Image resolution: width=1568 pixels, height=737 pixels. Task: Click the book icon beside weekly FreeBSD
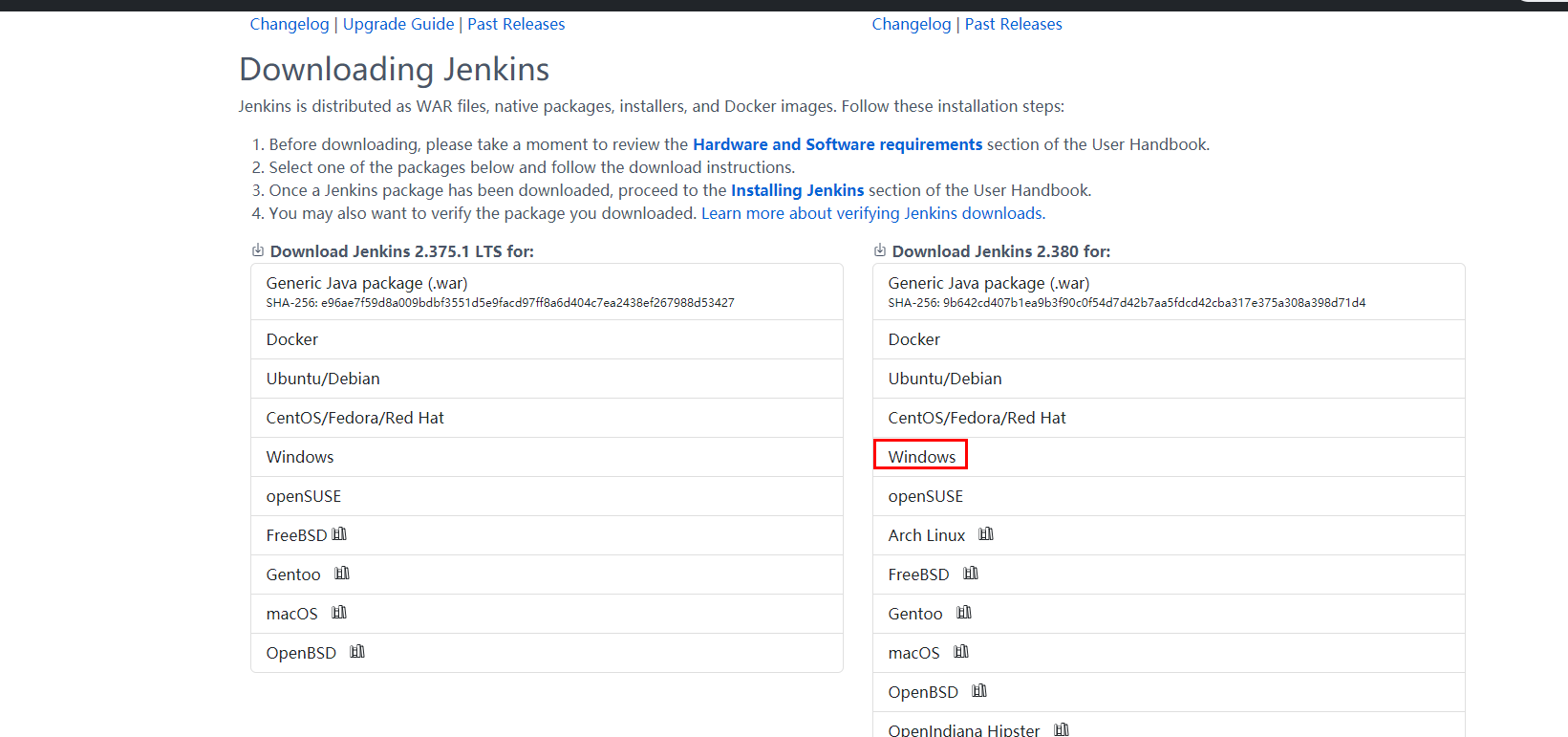[971, 574]
